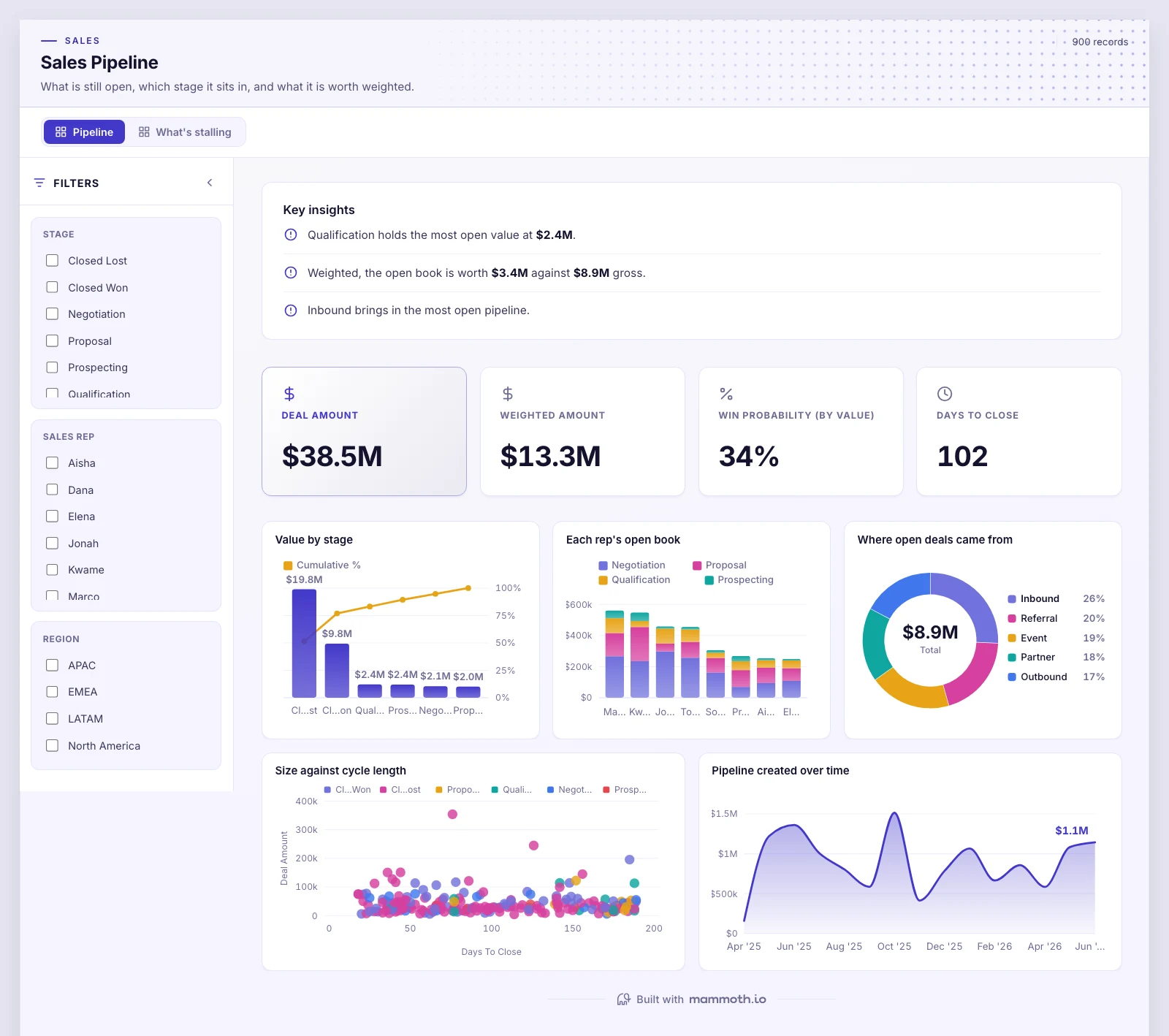Select the Days to Close metric card

pos(1019,431)
